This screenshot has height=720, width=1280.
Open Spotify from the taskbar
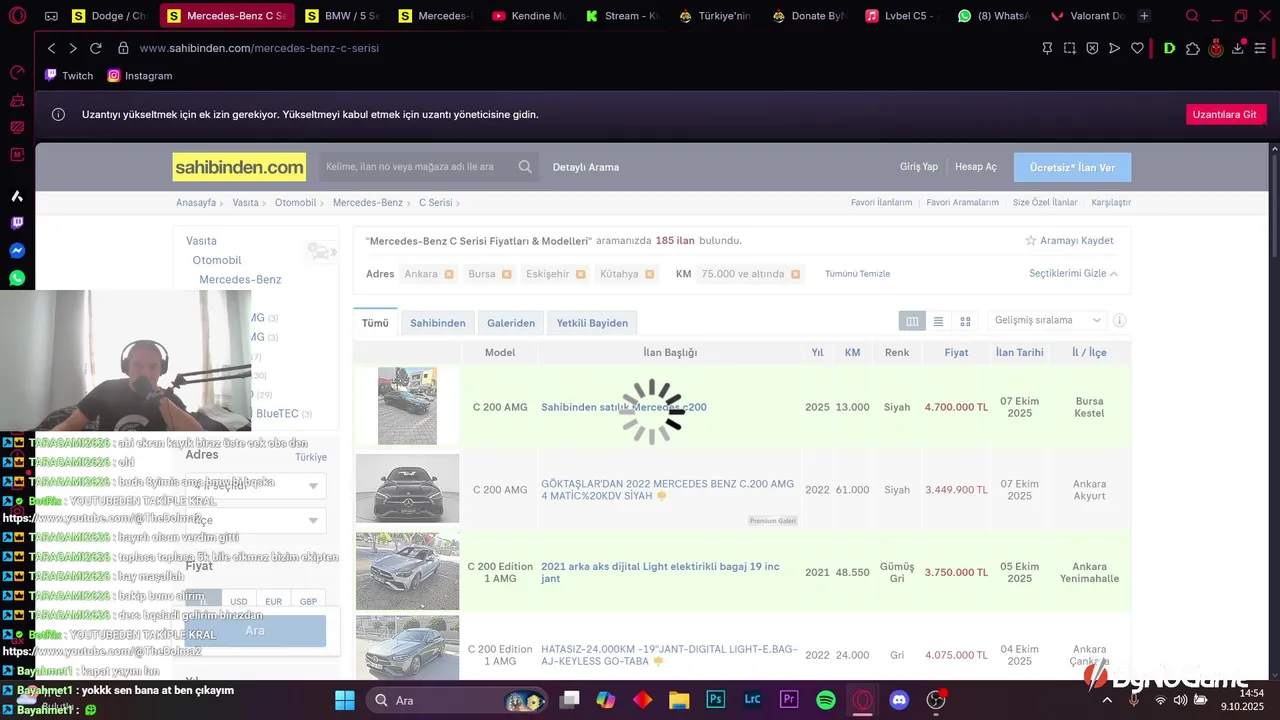pos(826,700)
